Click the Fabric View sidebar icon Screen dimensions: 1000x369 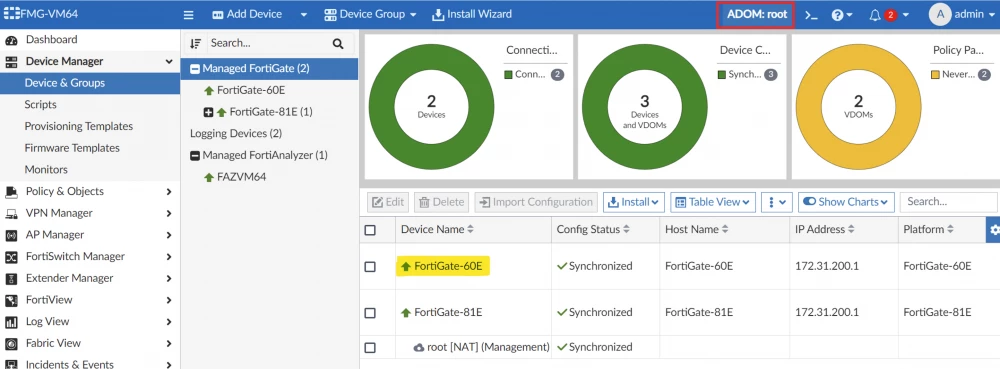(x=11, y=344)
